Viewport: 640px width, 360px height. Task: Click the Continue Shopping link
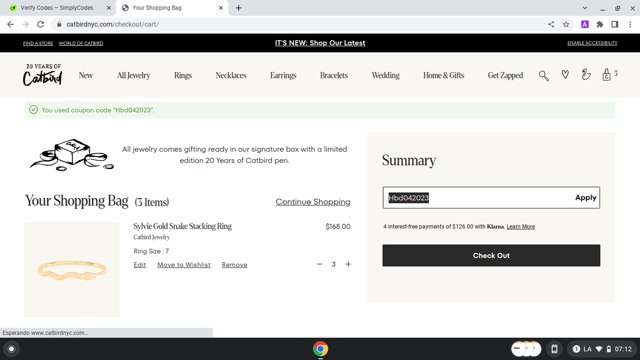313,202
